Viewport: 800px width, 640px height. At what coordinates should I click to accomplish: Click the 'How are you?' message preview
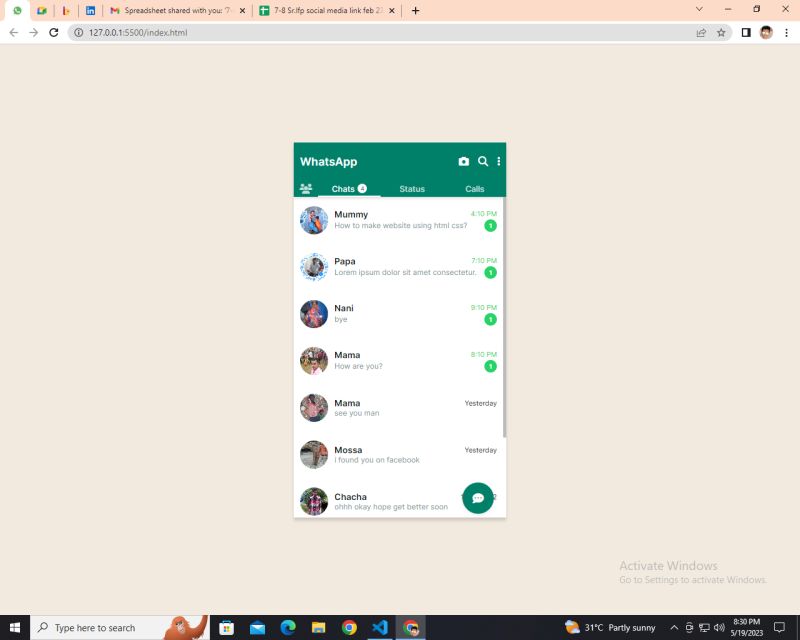point(358,366)
